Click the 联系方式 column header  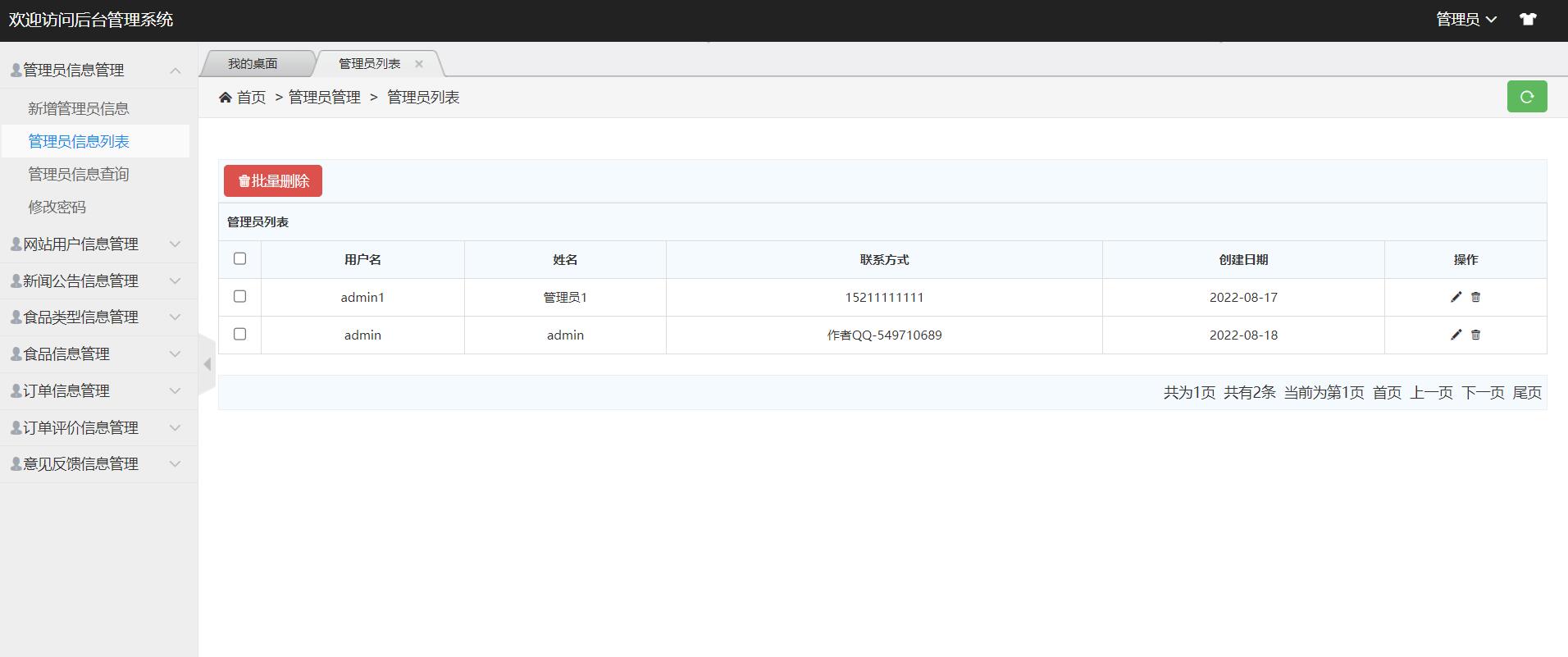pyautogui.click(x=884, y=259)
